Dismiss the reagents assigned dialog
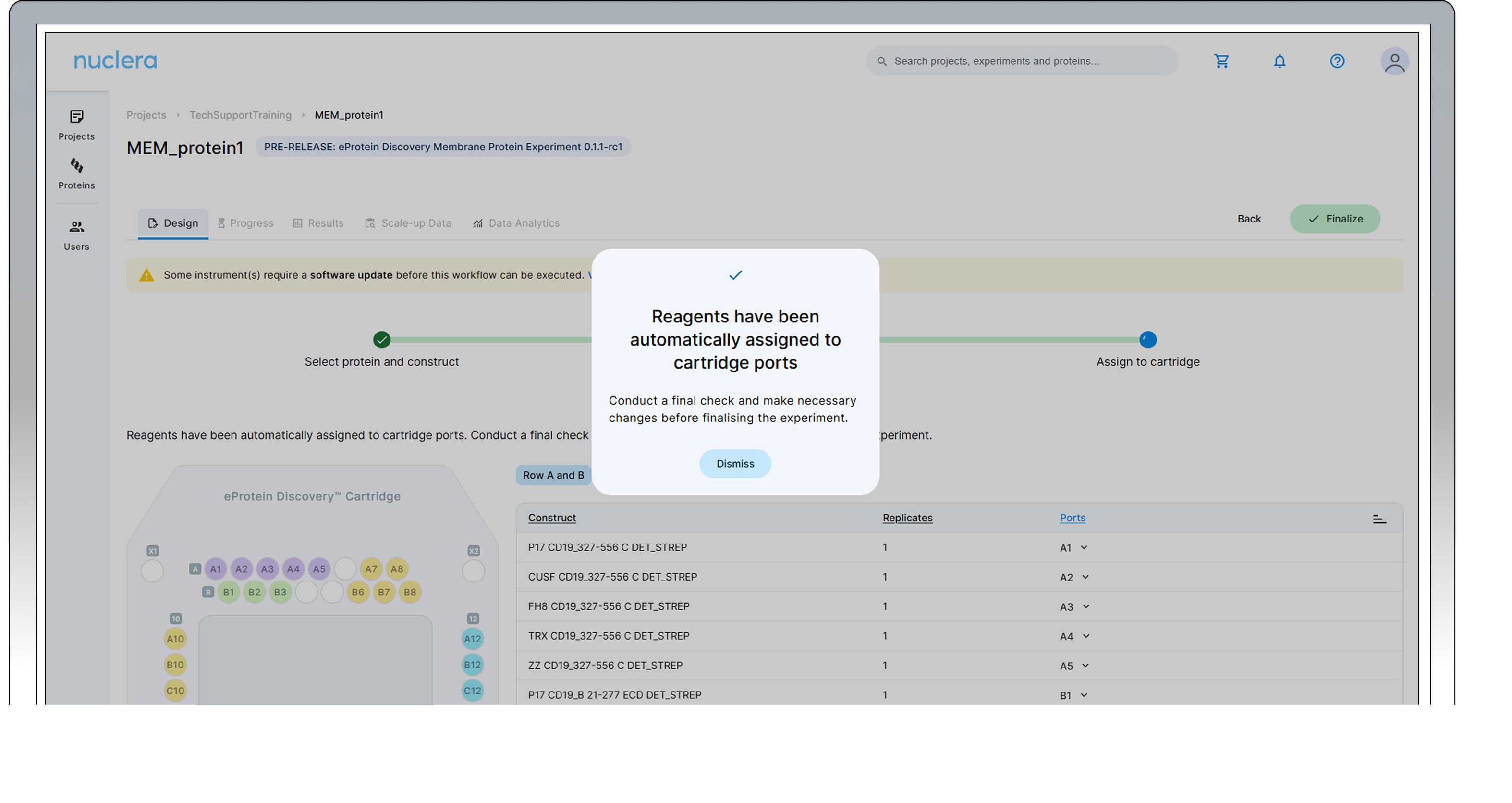Image resolution: width=1512 pixels, height=803 pixels. pyautogui.click(x=735, y=463)
